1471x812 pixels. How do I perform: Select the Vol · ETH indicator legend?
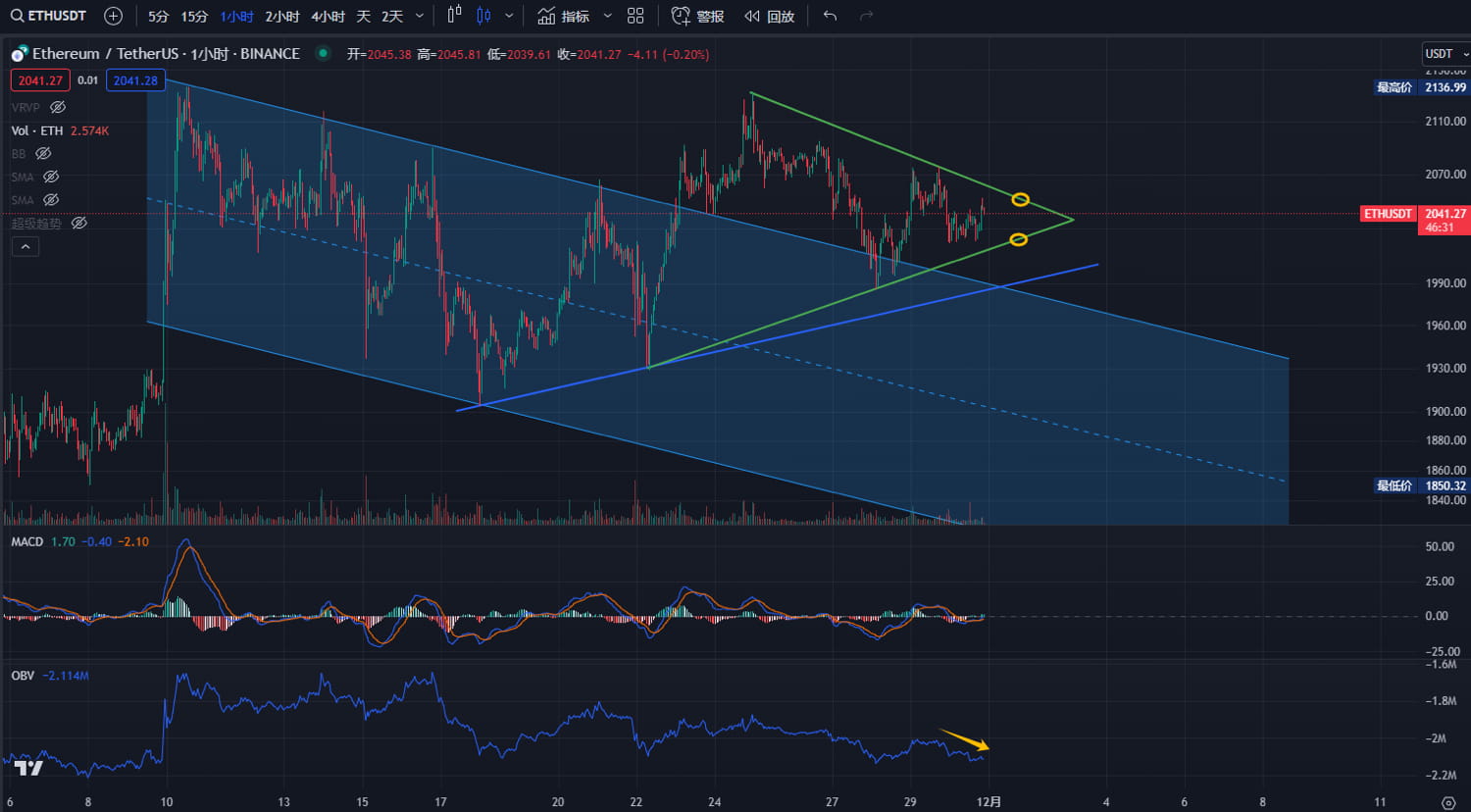(x=37, y=130)
